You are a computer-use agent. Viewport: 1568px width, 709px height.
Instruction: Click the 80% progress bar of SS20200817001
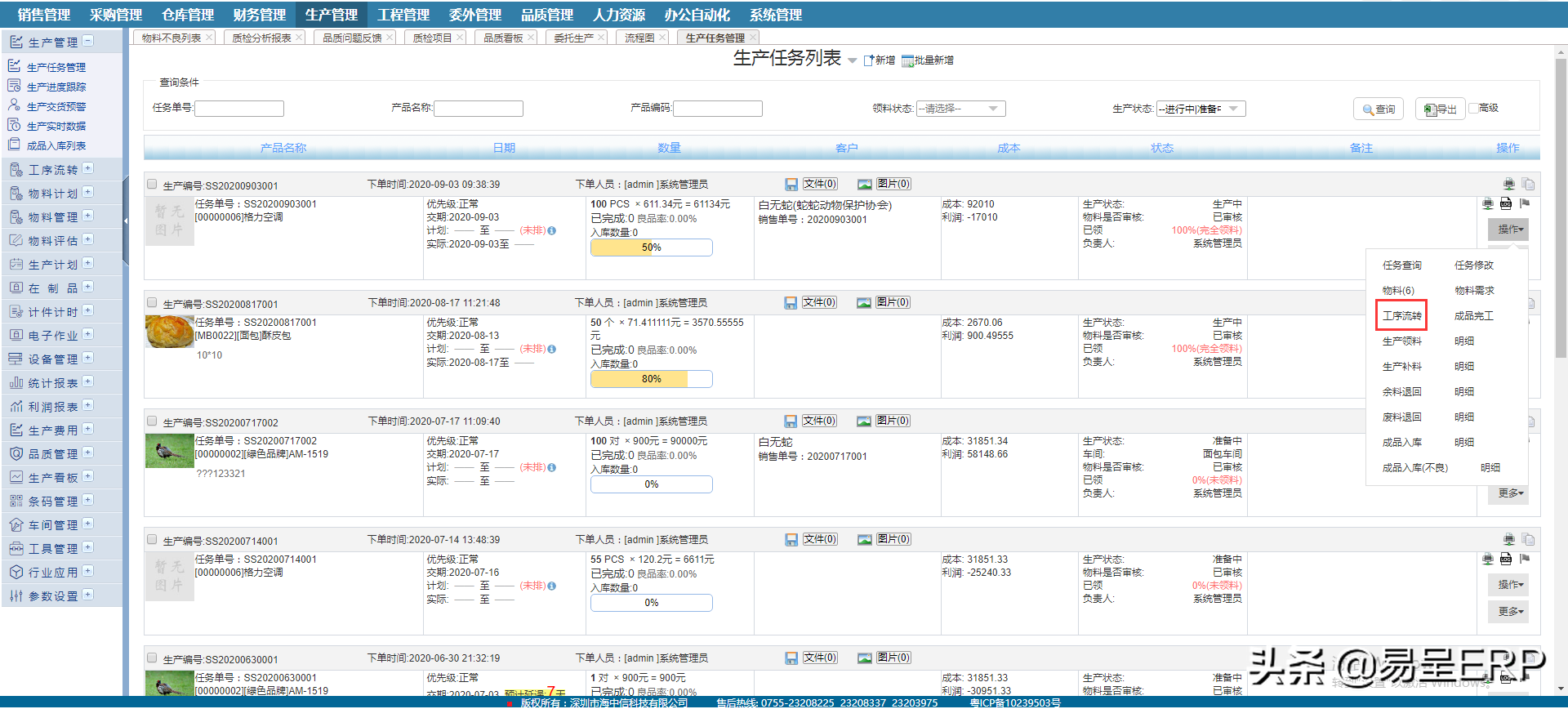pos(651,379)
